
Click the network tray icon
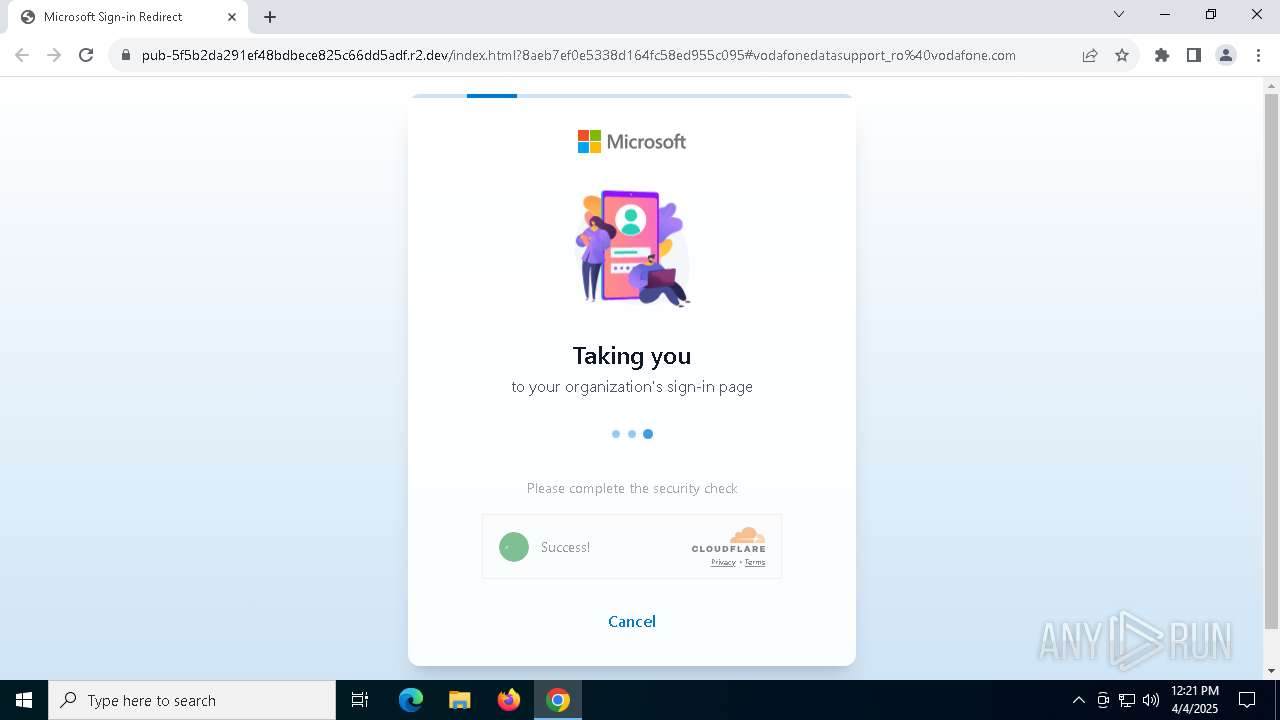coord(1127,700)
